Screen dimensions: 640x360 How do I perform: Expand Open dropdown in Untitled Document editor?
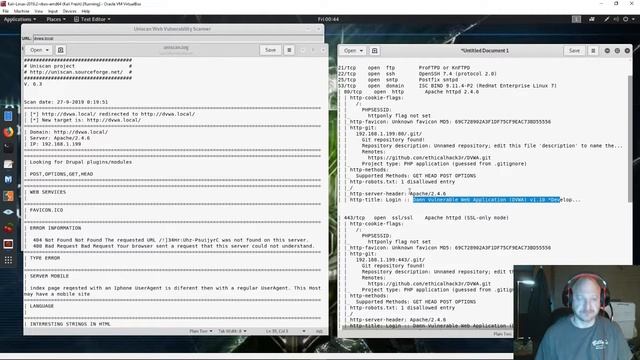click(353, 51)
